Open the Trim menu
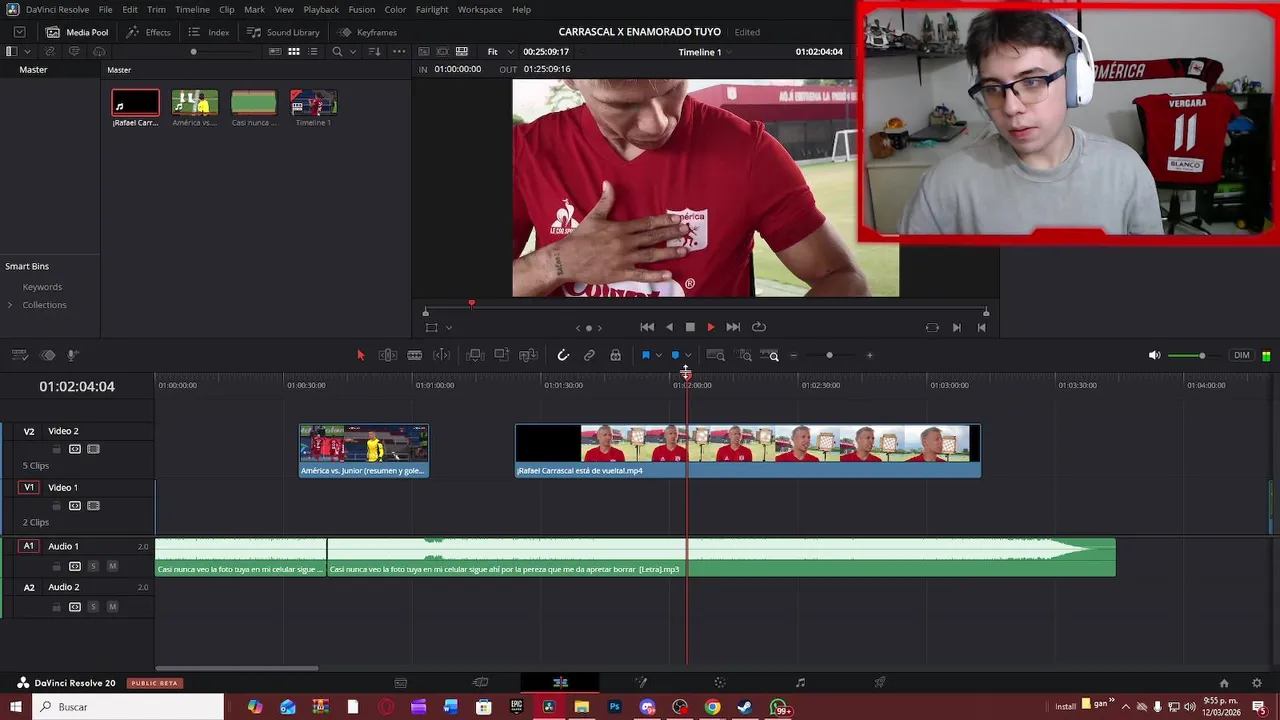 click(156, 9)
